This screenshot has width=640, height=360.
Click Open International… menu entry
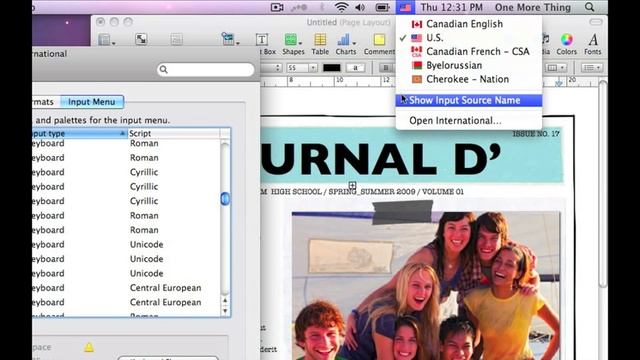point(469,121)
